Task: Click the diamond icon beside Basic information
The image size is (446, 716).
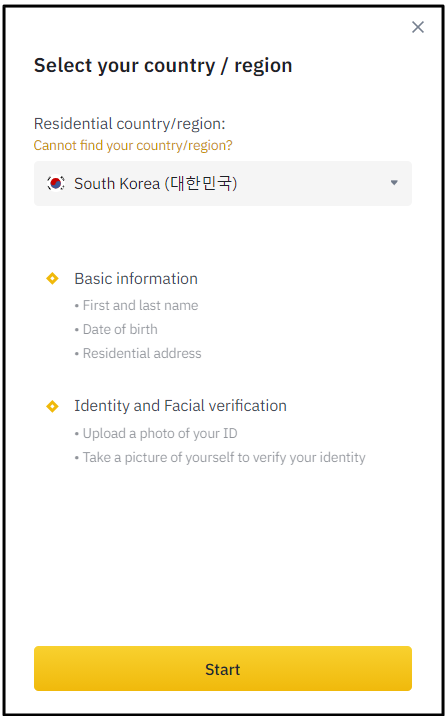Action: coord(52,278)
